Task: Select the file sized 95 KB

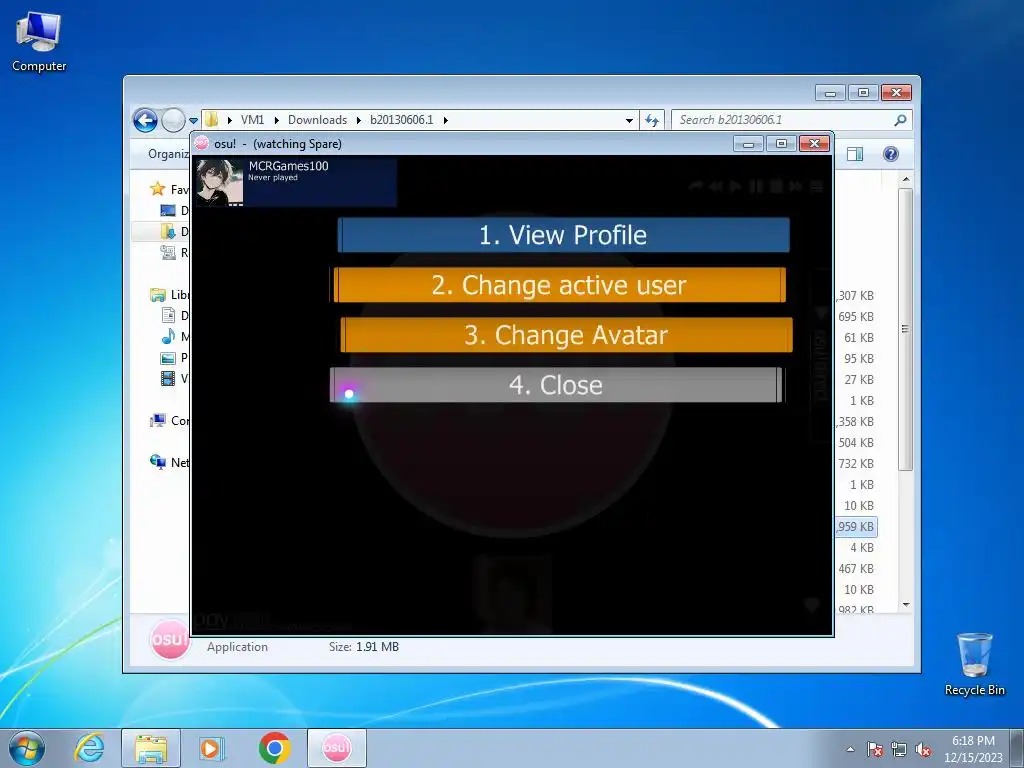Action: click(x=858, y=359)
